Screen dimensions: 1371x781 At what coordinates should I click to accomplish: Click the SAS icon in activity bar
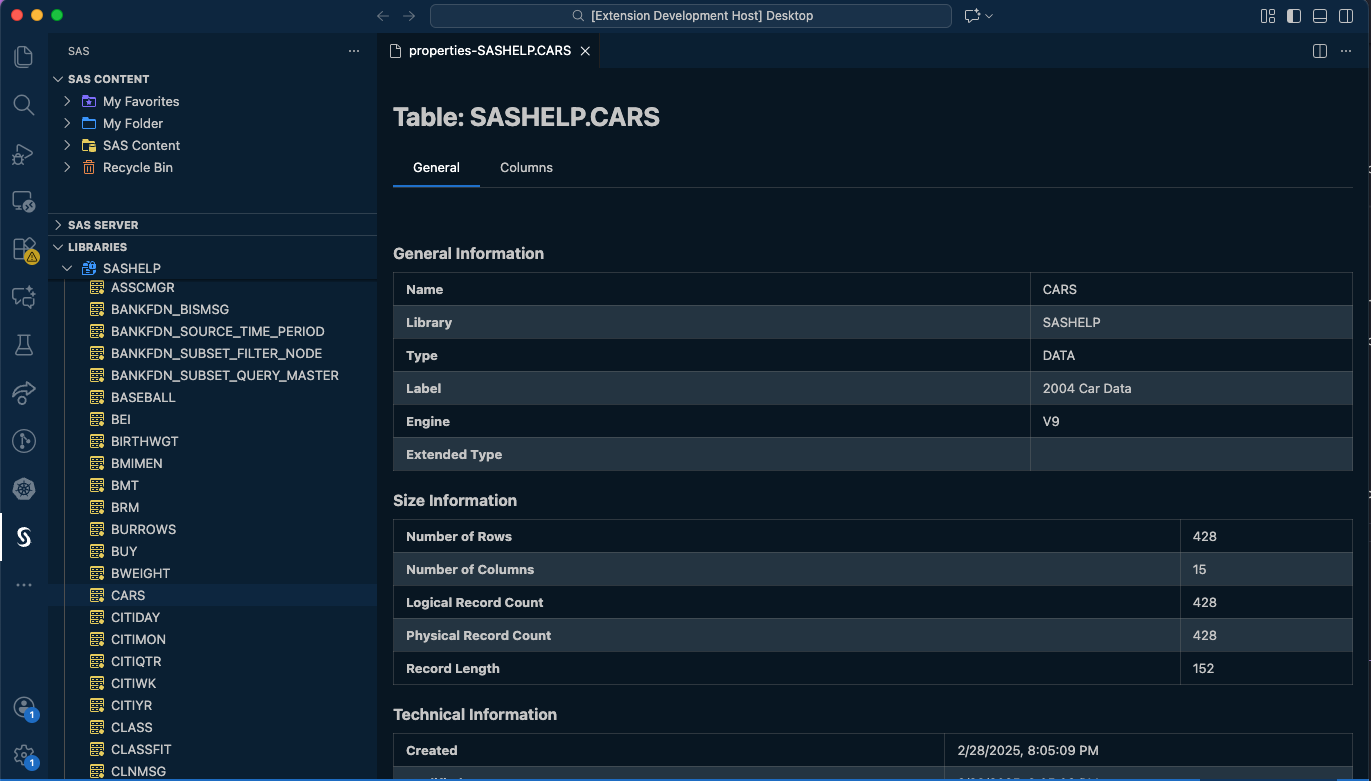tap(24, 538)
